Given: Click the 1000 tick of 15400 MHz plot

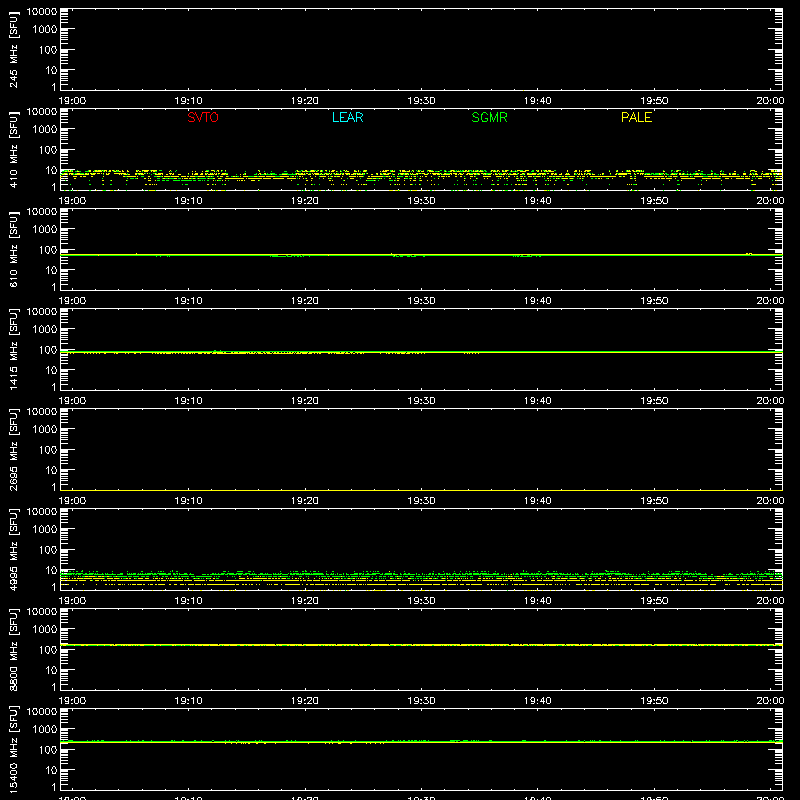Looking at the screenshot, I should [x=45, y=730].
